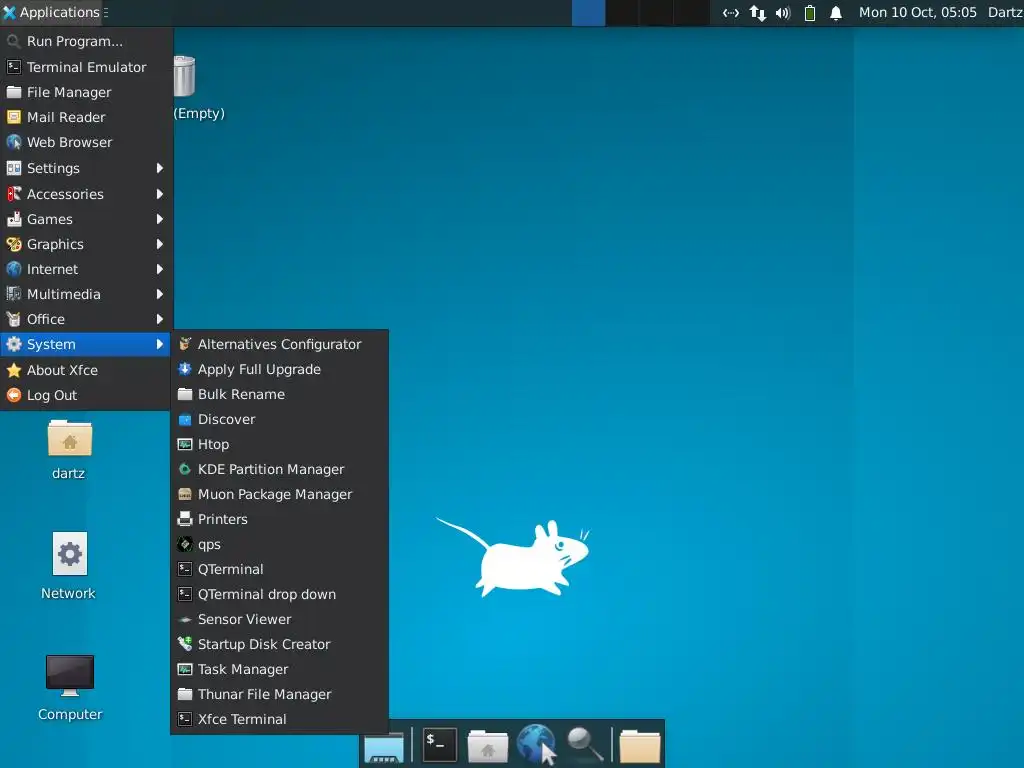Image resolution: width=1024 pixels, height=768 pixels.
Task: Click the Xfce Terminal icon
Action: click(x=185, y=719)
